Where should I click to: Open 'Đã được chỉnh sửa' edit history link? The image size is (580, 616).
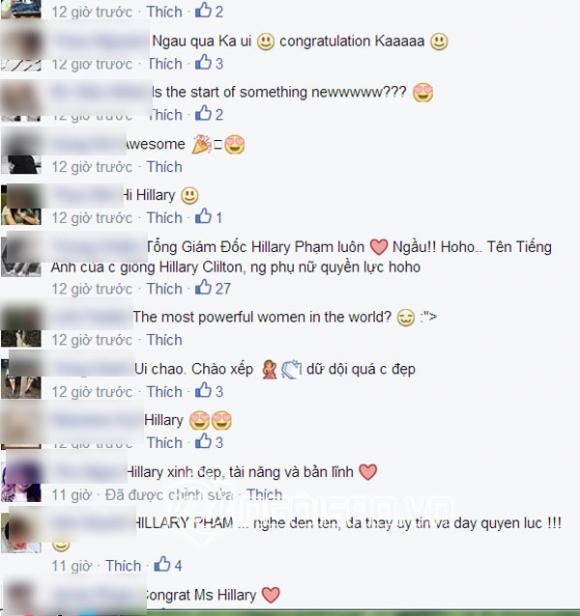[x=169, y=495]
